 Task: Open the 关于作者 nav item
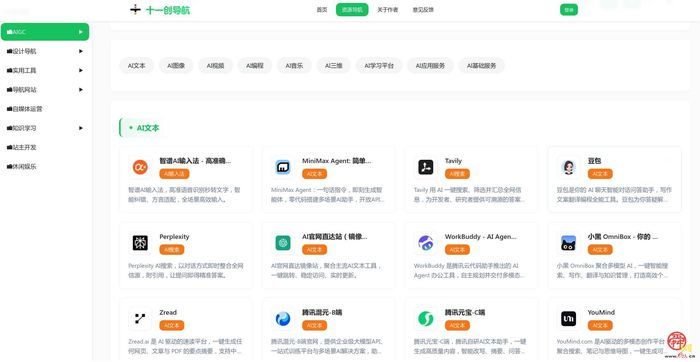click(387, 10)
